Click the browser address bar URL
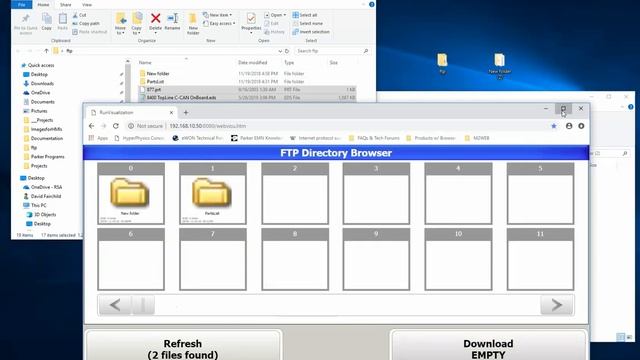Image resolution: width=640 pixels, height=360 pixels. 207,126
